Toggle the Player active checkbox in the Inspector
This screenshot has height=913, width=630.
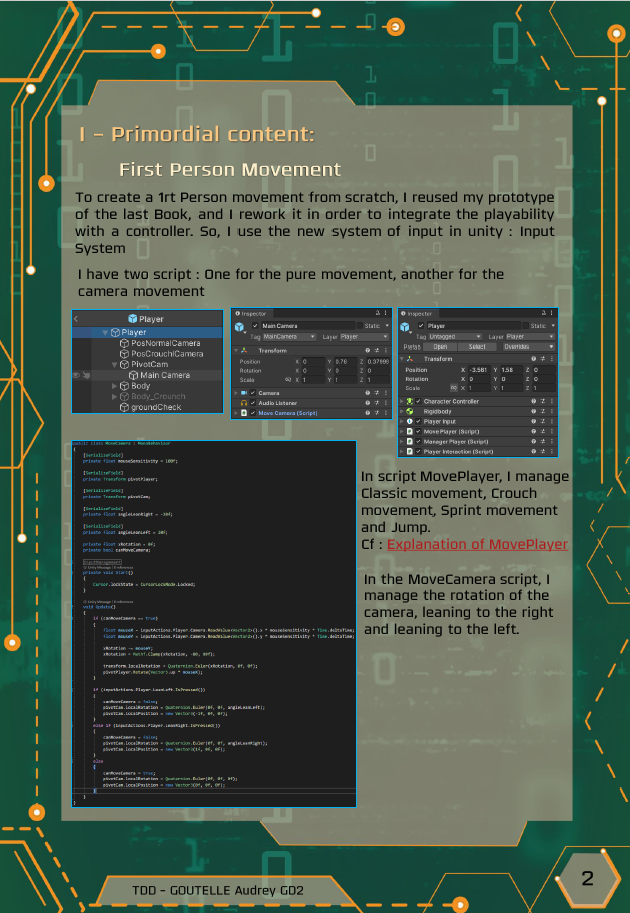[x=421, y=326]
